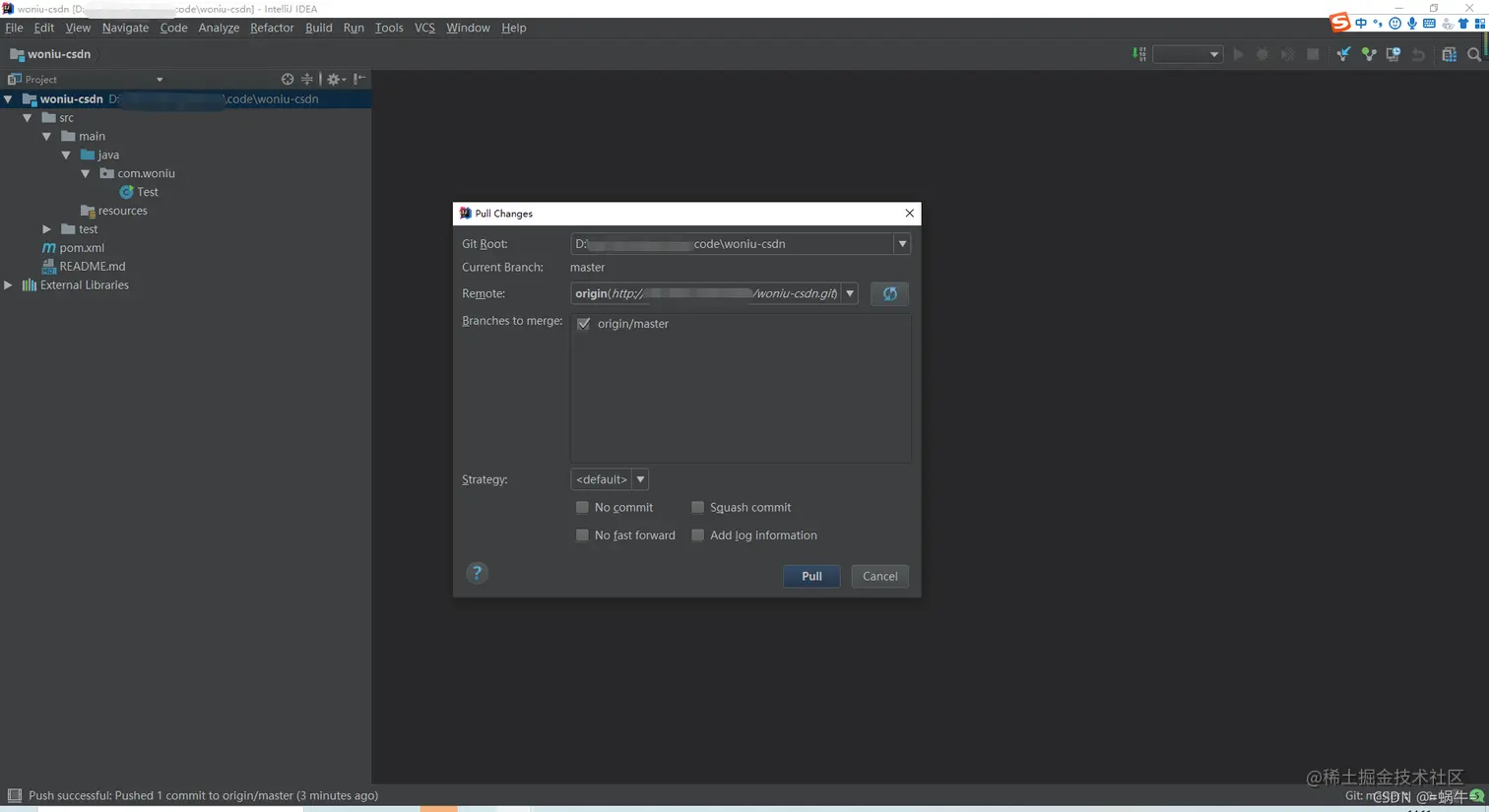Click Scroll from Source target icon
The height and width of the screenshot is (812, 1489).
coord(288,79)
